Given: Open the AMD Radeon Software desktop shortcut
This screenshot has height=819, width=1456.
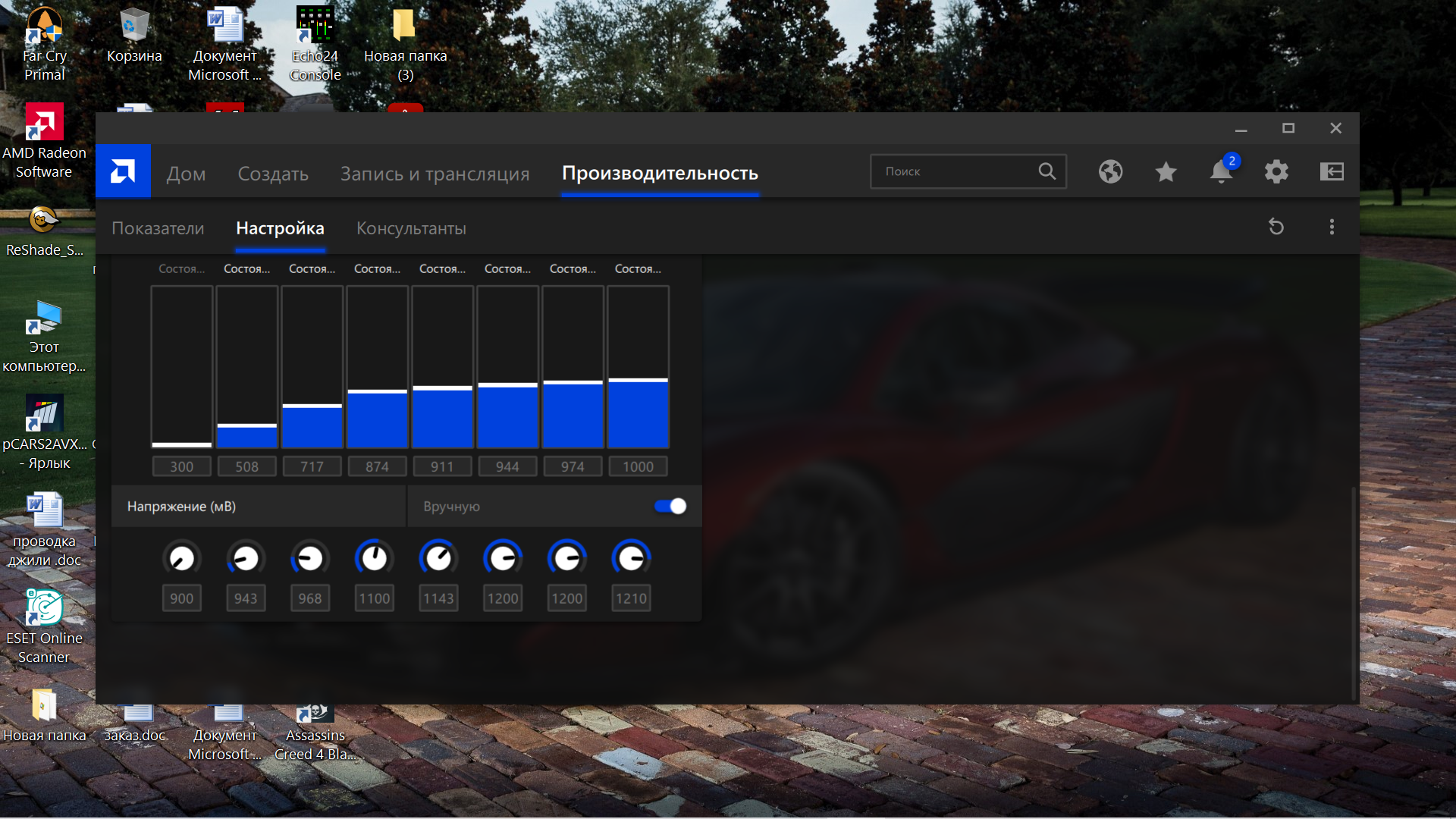Looking at the screenshot, I should tap(44, 142).
